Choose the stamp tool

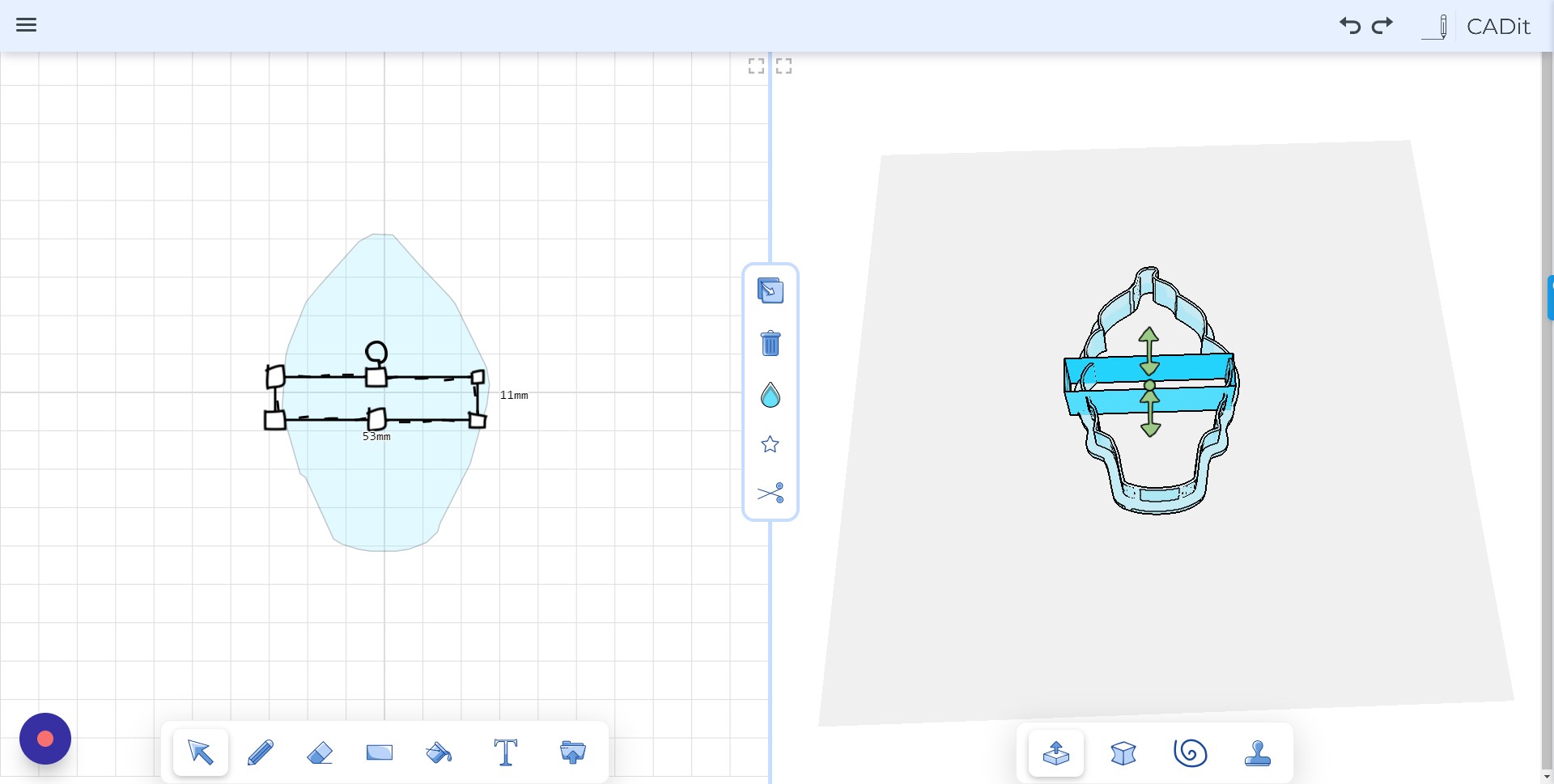[x=1258, y=753]
